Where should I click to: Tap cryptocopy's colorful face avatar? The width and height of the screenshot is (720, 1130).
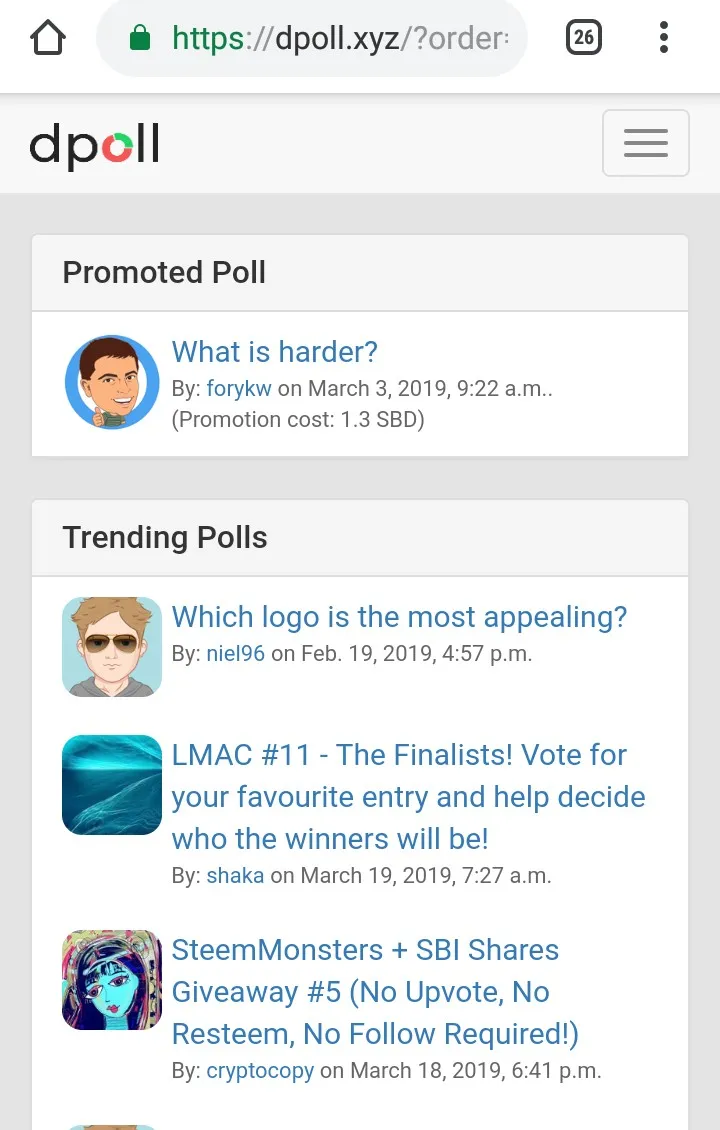coord(112,980)
